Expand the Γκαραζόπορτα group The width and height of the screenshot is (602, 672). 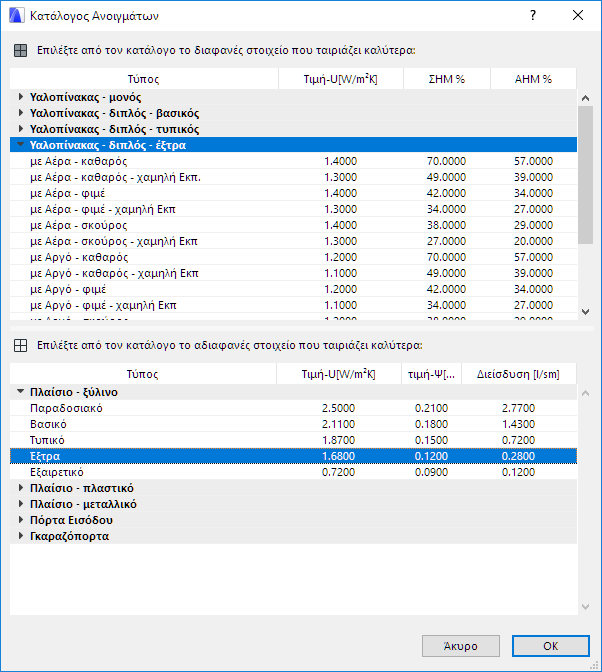pos(21,536)
